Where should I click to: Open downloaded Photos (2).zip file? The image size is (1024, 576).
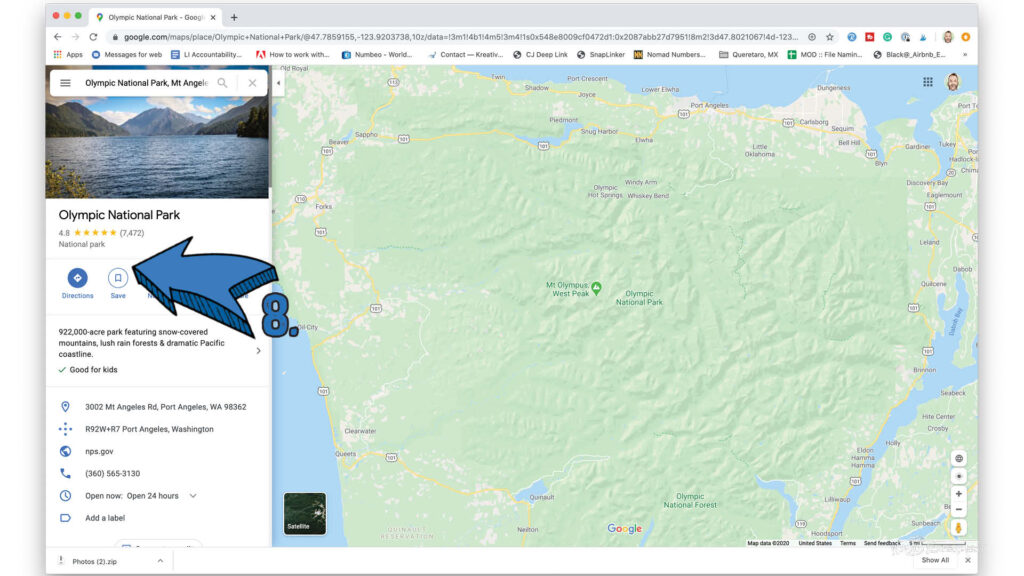(x=94, y=561)
